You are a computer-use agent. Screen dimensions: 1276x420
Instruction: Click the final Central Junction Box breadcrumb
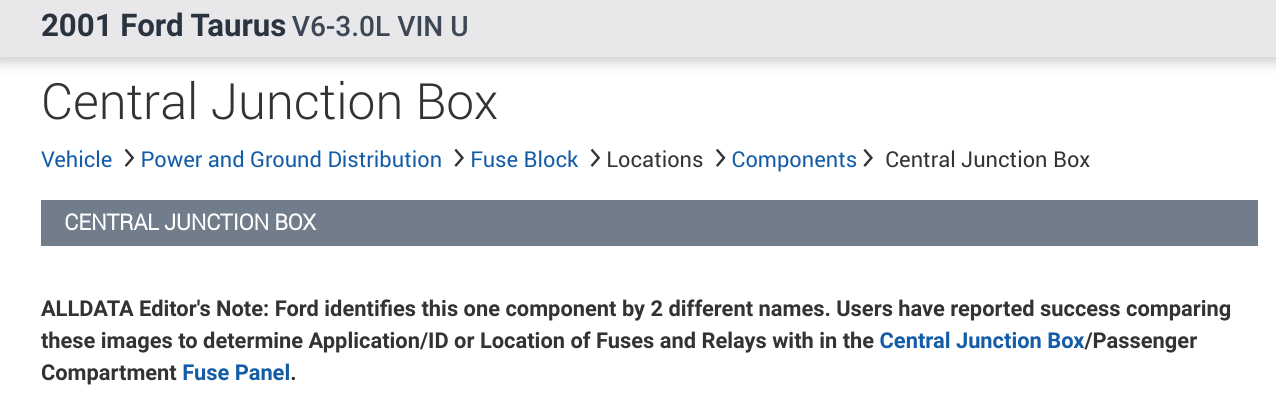coord(987,160)
